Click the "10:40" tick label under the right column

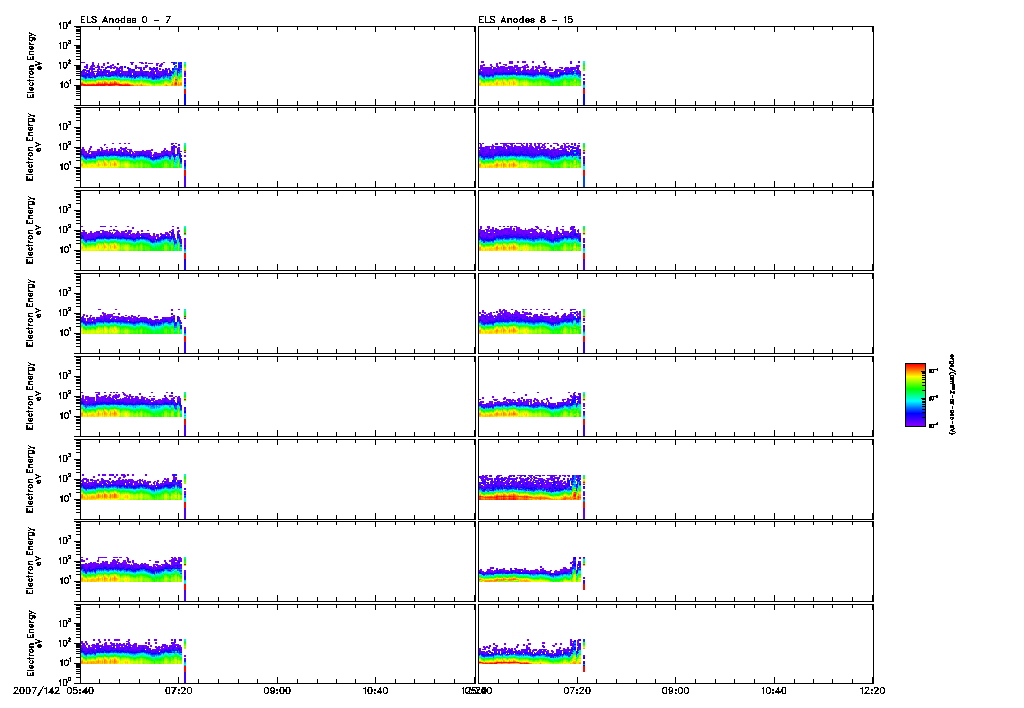tap(774, 690)
